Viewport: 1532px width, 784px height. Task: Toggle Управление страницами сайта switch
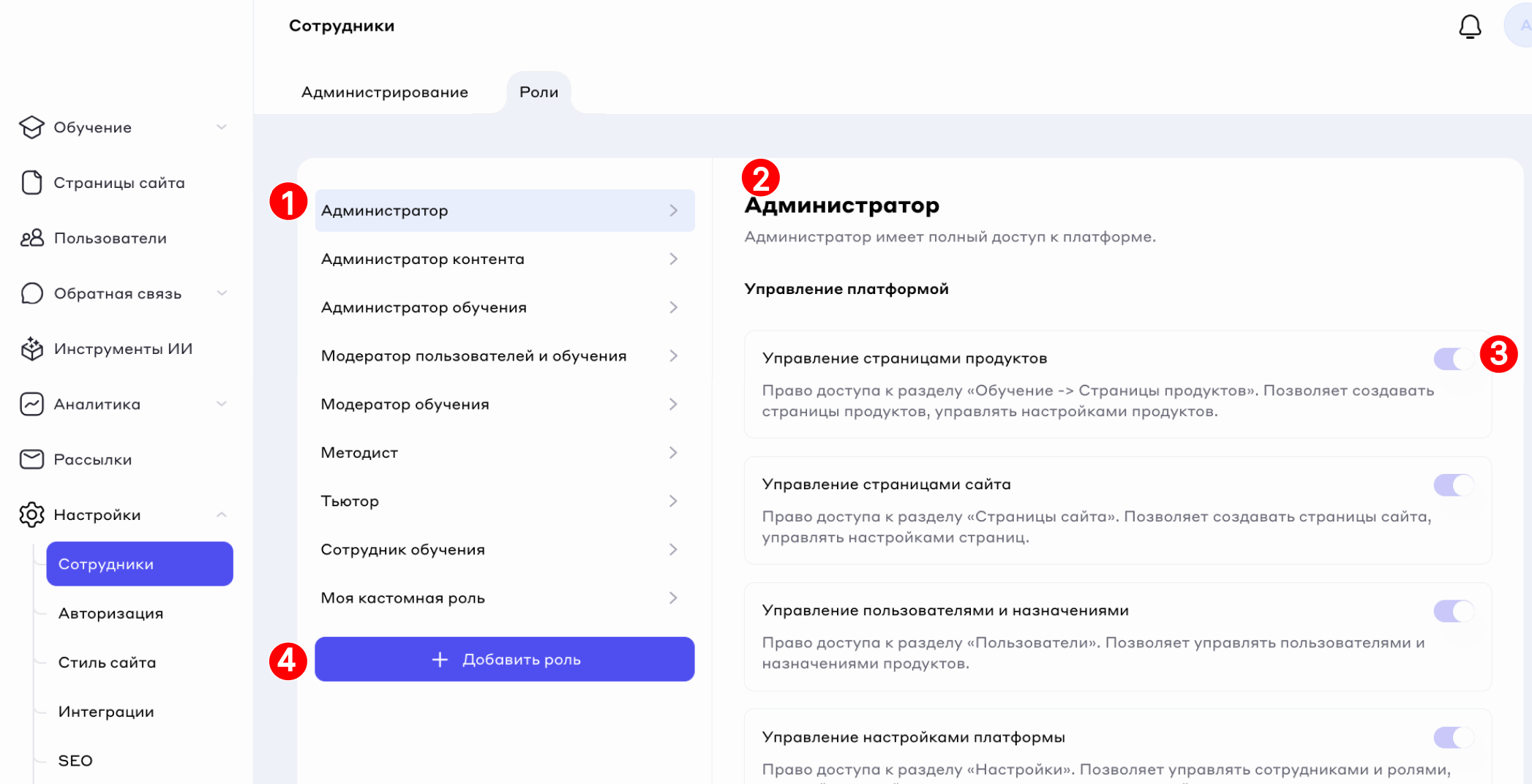1453,485
